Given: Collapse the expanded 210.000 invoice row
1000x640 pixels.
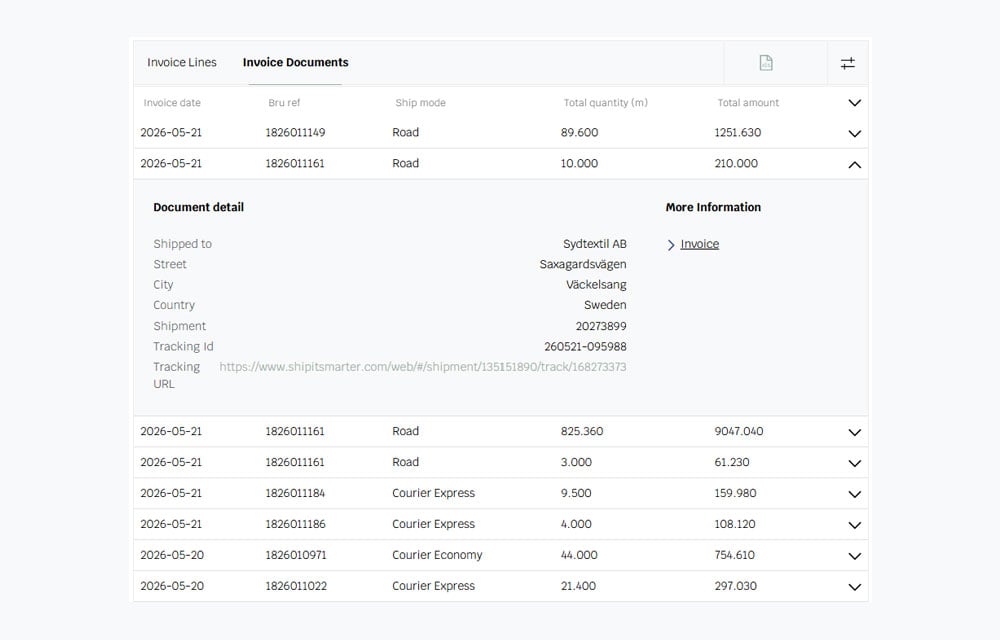Looking at the screenshot, I should click(855, 164).
